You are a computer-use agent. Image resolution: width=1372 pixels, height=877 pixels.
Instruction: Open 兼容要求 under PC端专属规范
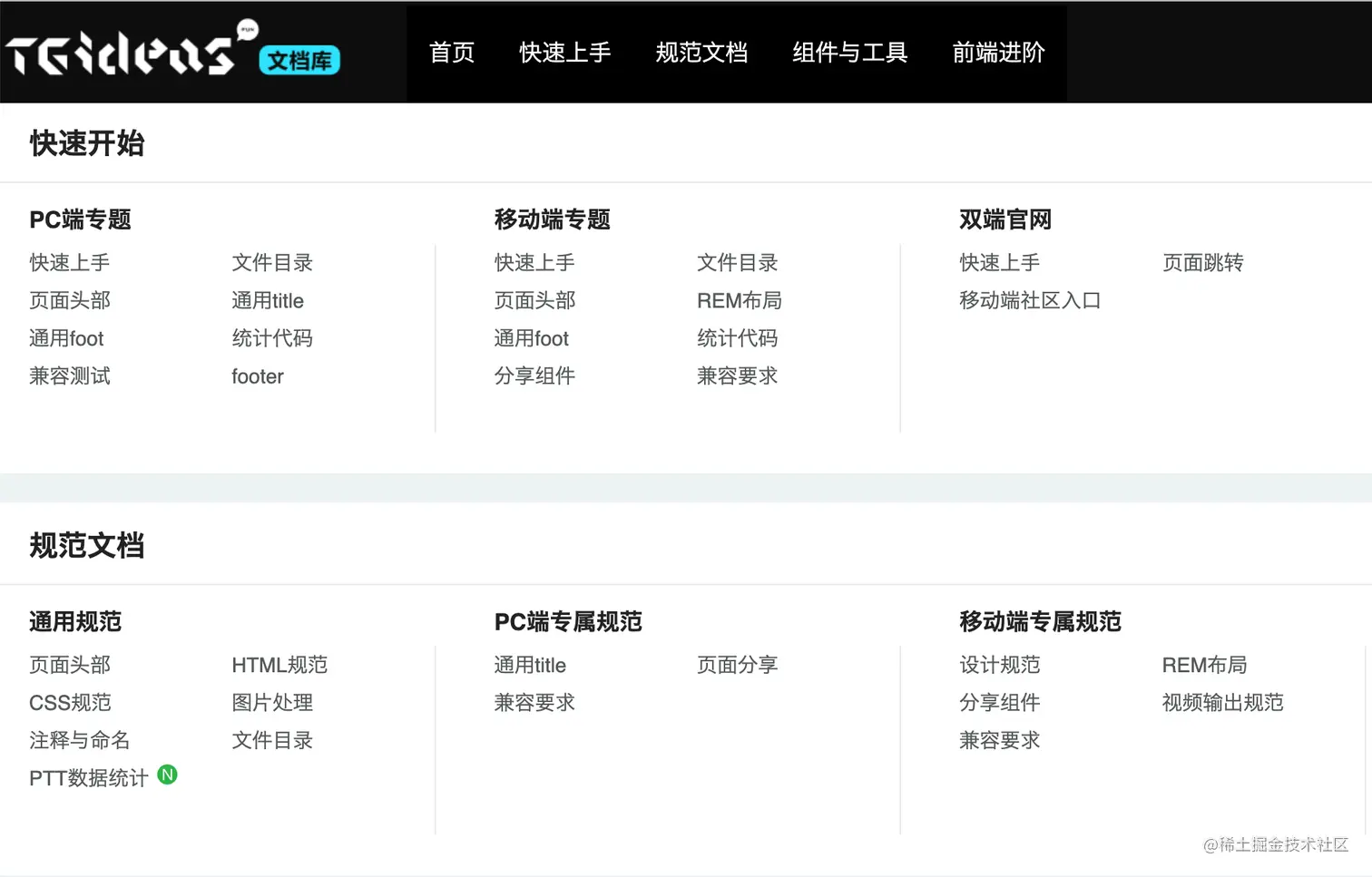[534, 703]
